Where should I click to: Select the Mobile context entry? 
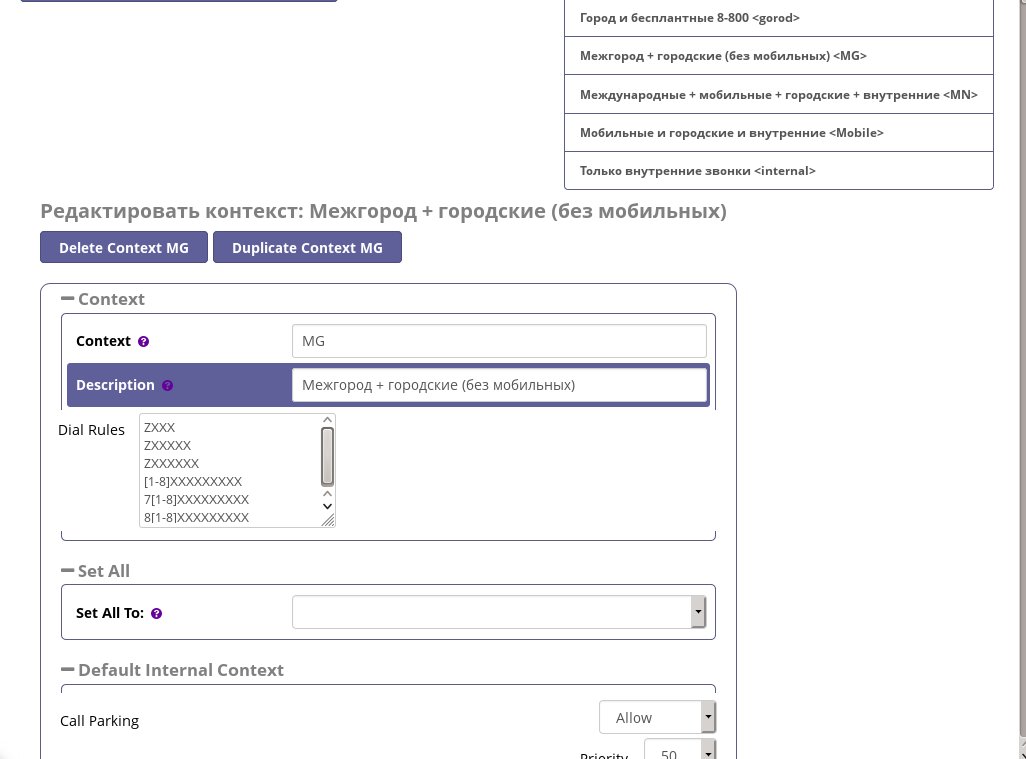pos(778,133)
